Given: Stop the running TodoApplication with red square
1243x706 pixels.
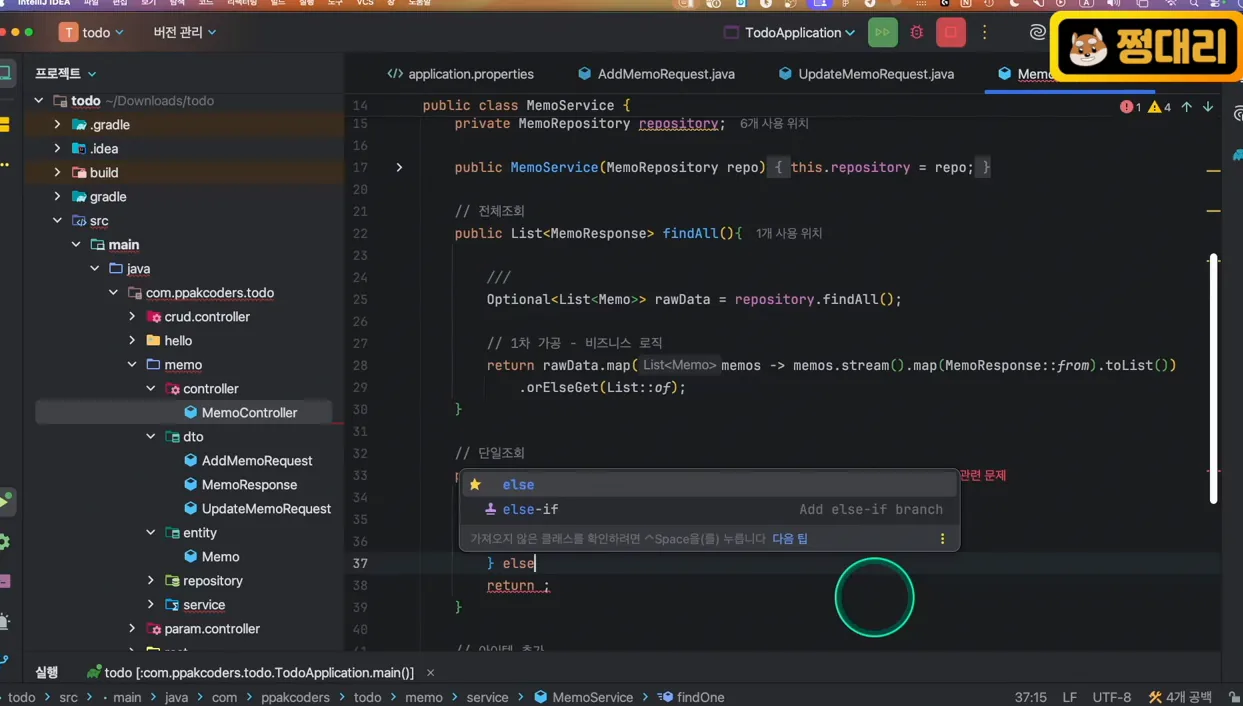Looking at the screenshot, I should coord(950,33).
